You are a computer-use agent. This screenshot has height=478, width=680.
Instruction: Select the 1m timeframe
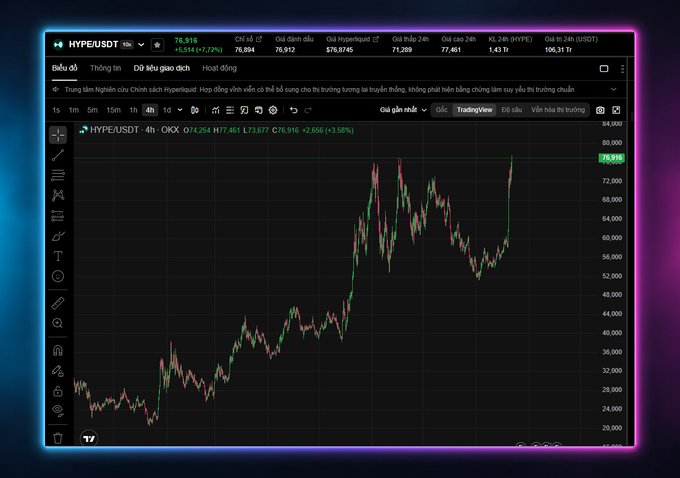click(74, 110)
